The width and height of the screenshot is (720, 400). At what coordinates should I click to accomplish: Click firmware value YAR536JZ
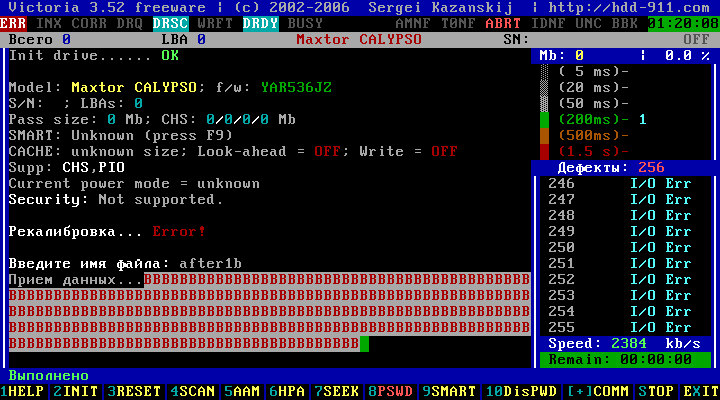tap(296, 87)
